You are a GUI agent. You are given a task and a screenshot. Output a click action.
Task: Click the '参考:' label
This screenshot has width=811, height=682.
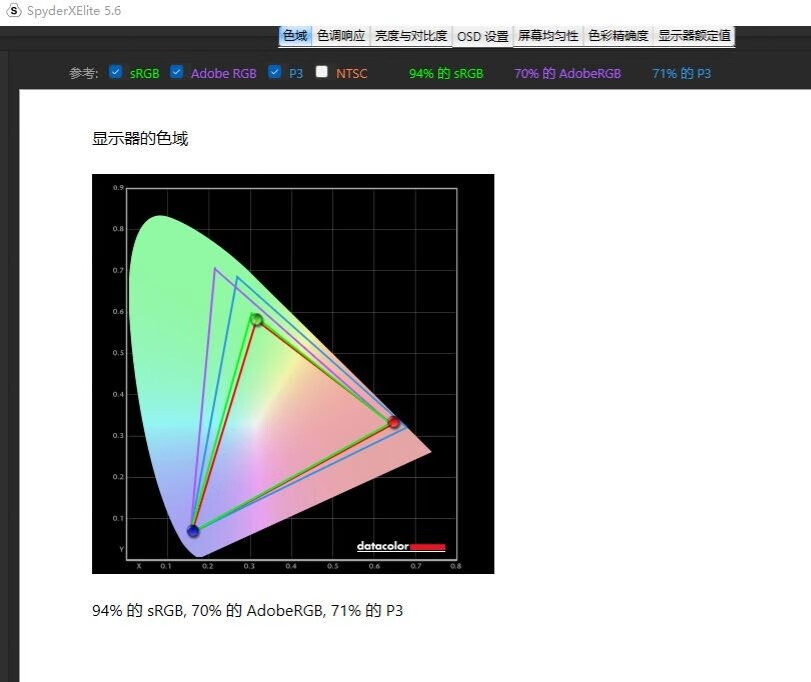[84, 73]
